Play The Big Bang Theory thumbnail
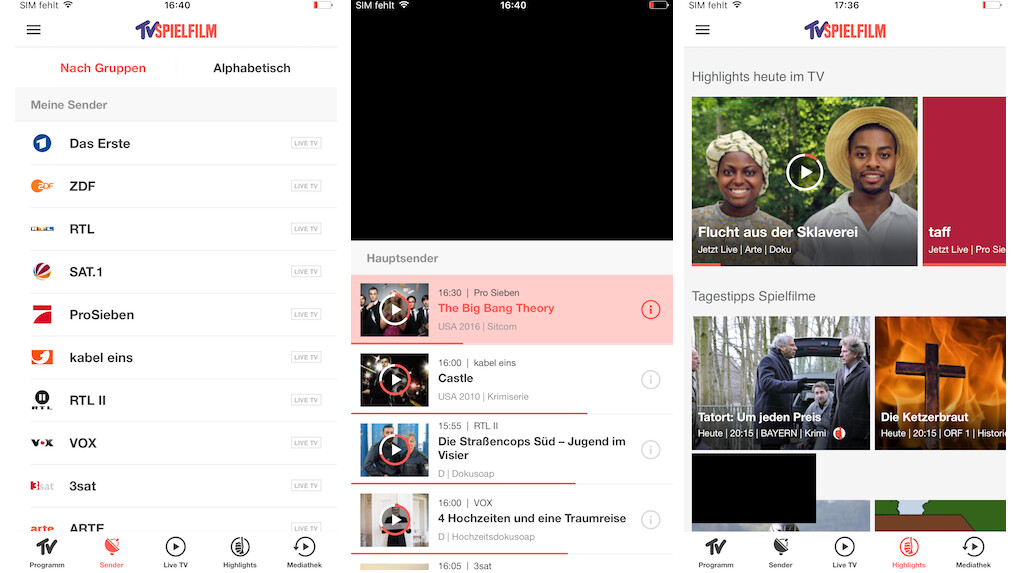1018x573 pixels. pyautogui.click(x=395, y=310)
